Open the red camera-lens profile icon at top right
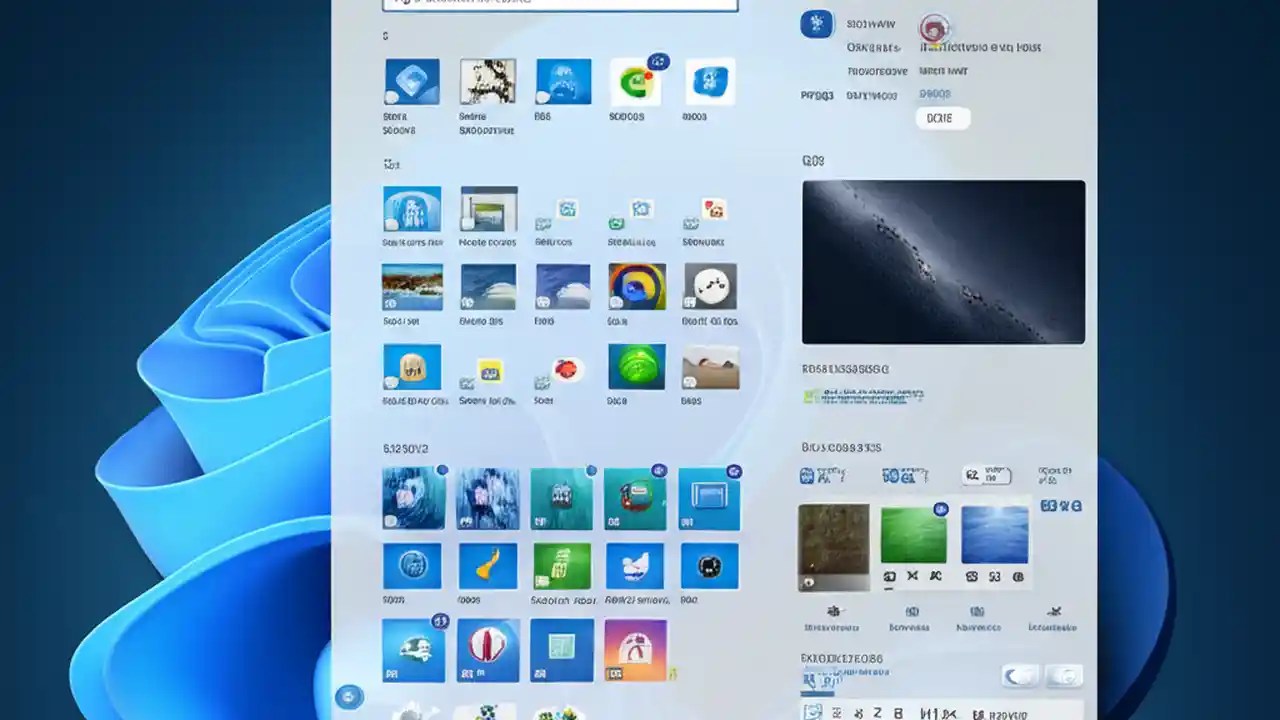The width and height of the screenshot is (1280, 720). pyautogui.click(x=934, y=30)
